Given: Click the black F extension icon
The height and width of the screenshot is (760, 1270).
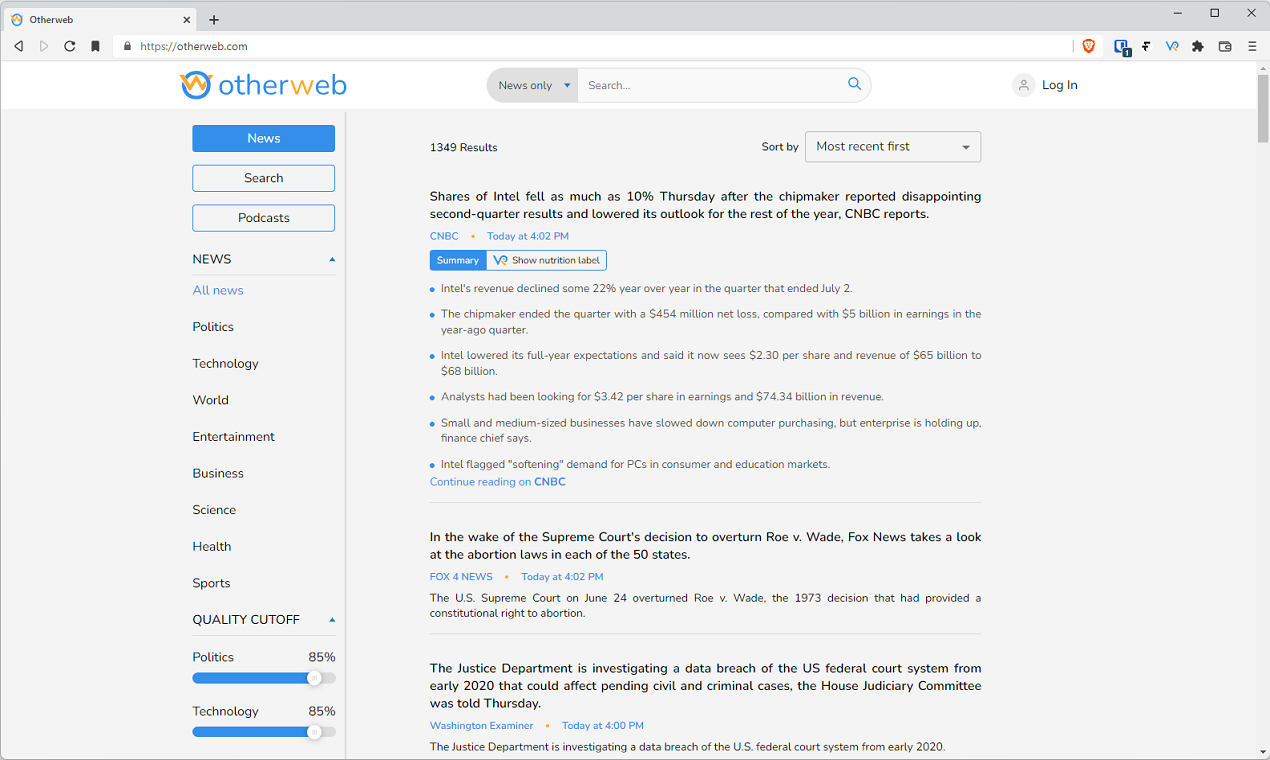Looking at the screenshot, I should 1146,46.
